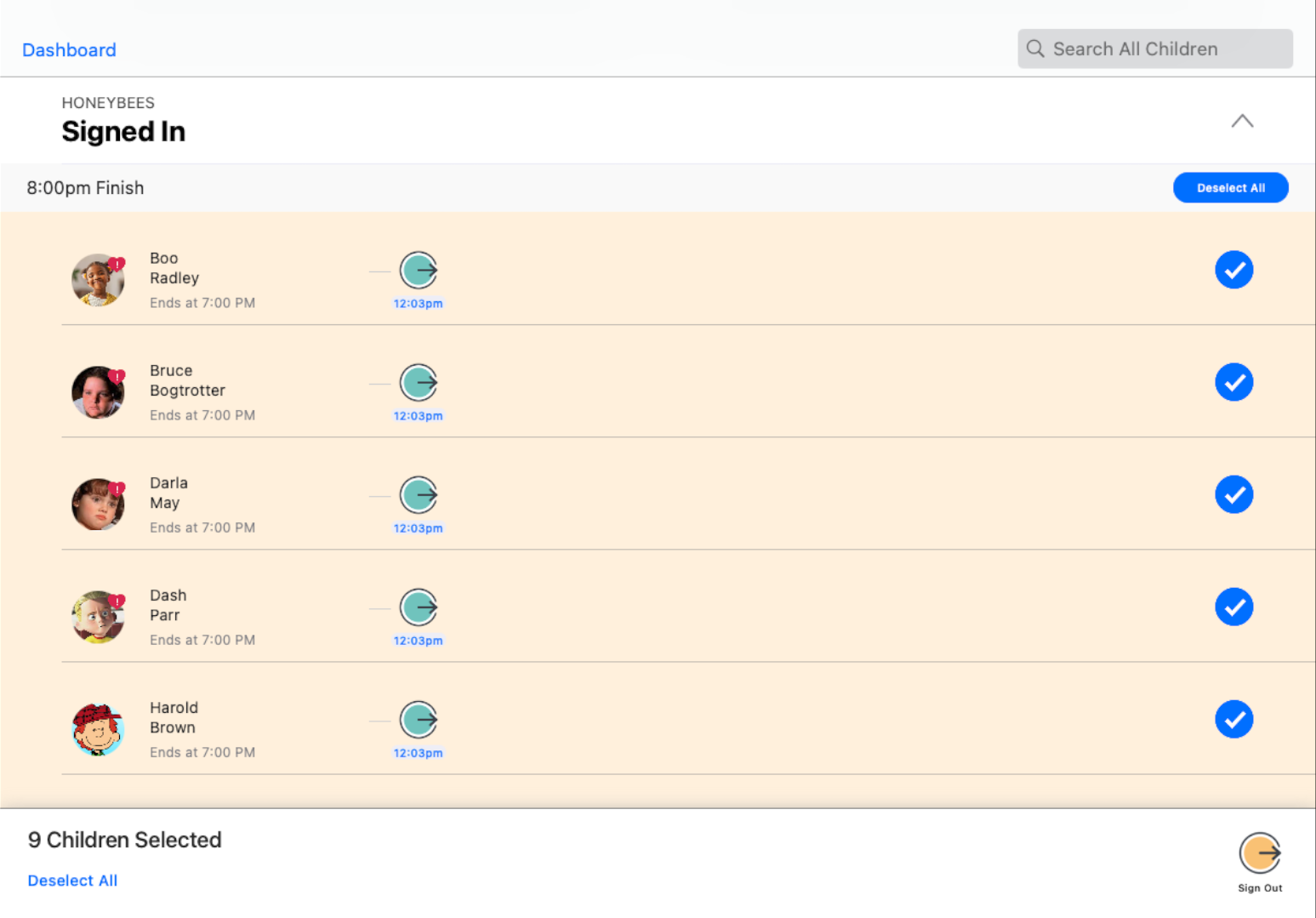
Task: Click Harold Brown's teal sign-out icon
Action: (419, 720)
